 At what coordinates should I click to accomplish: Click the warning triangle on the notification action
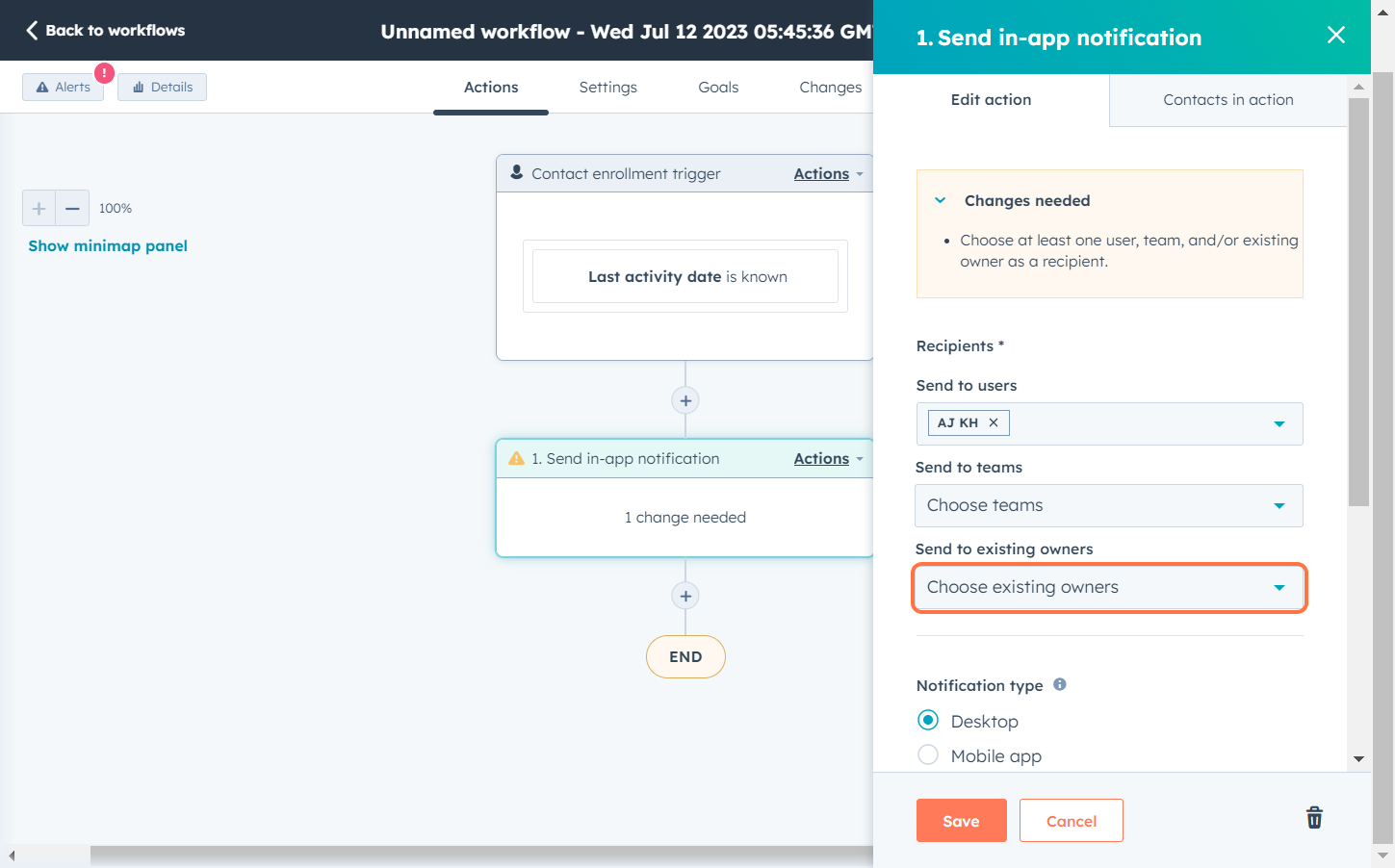pos(514,458)
